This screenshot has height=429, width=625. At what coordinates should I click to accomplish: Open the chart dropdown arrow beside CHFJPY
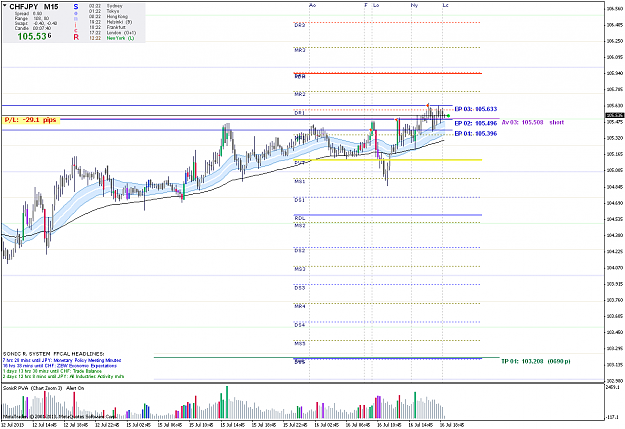coord(5,6)
